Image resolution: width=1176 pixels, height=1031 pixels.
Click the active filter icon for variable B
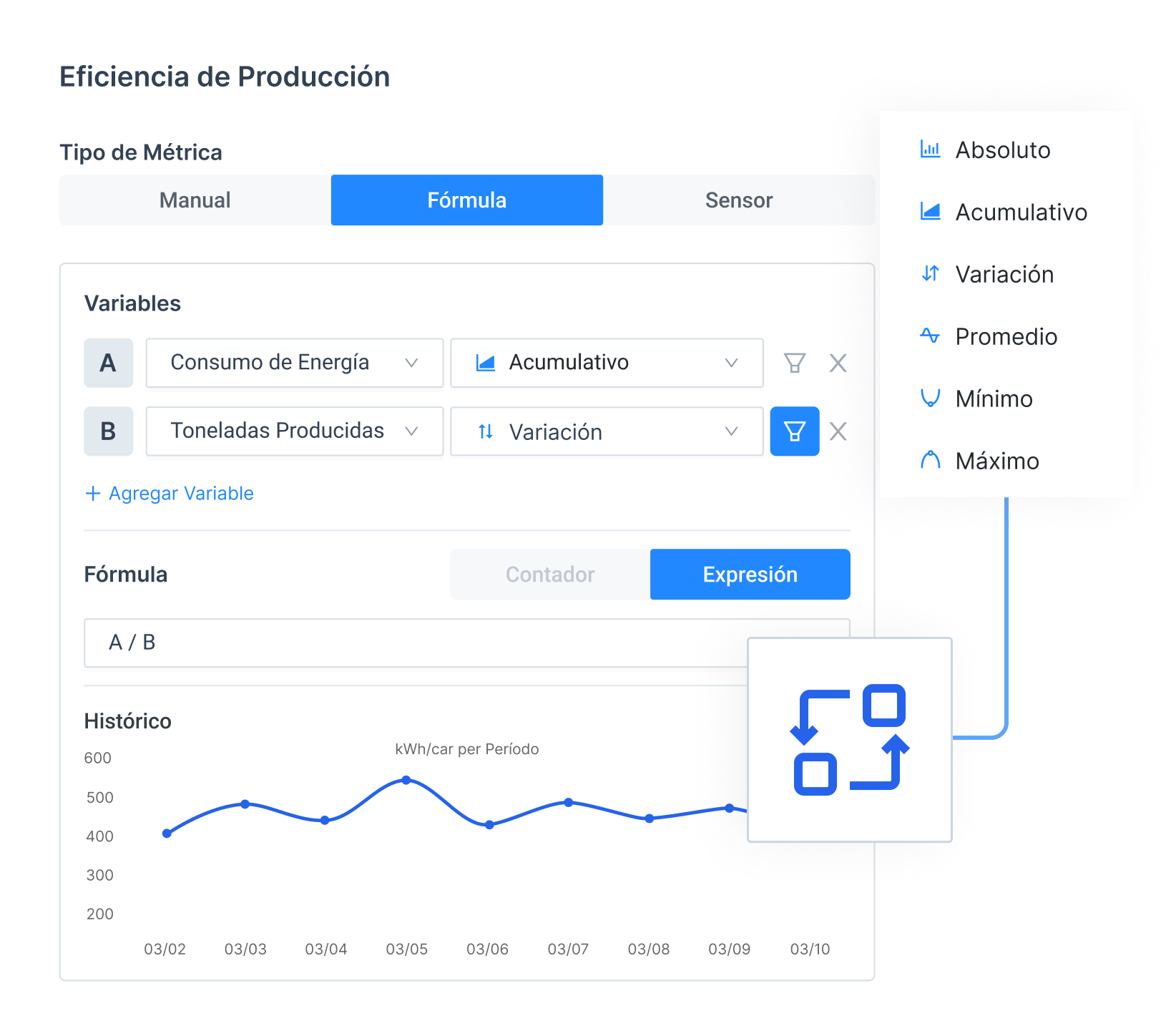click(794, 431)
